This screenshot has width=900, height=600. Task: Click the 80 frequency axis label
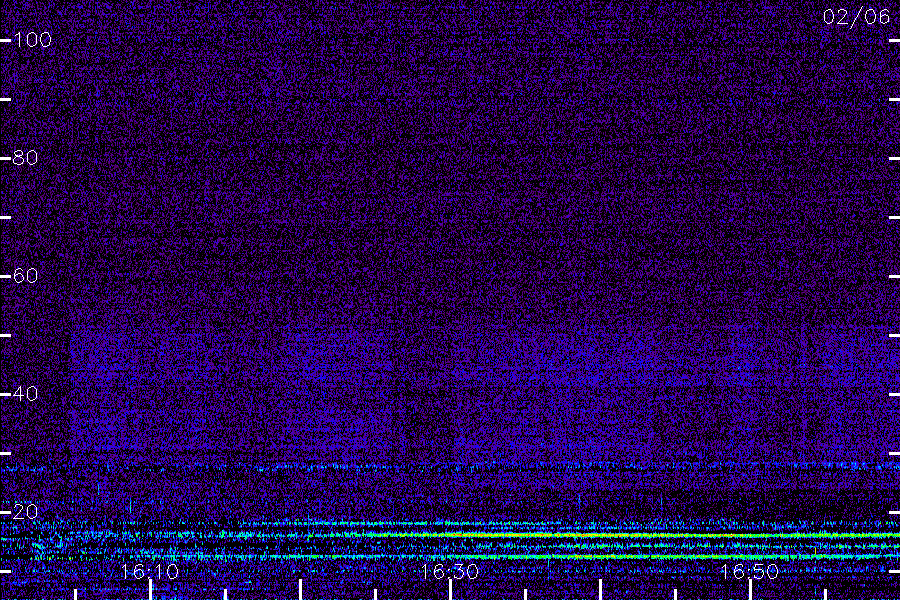pos(25,158)
